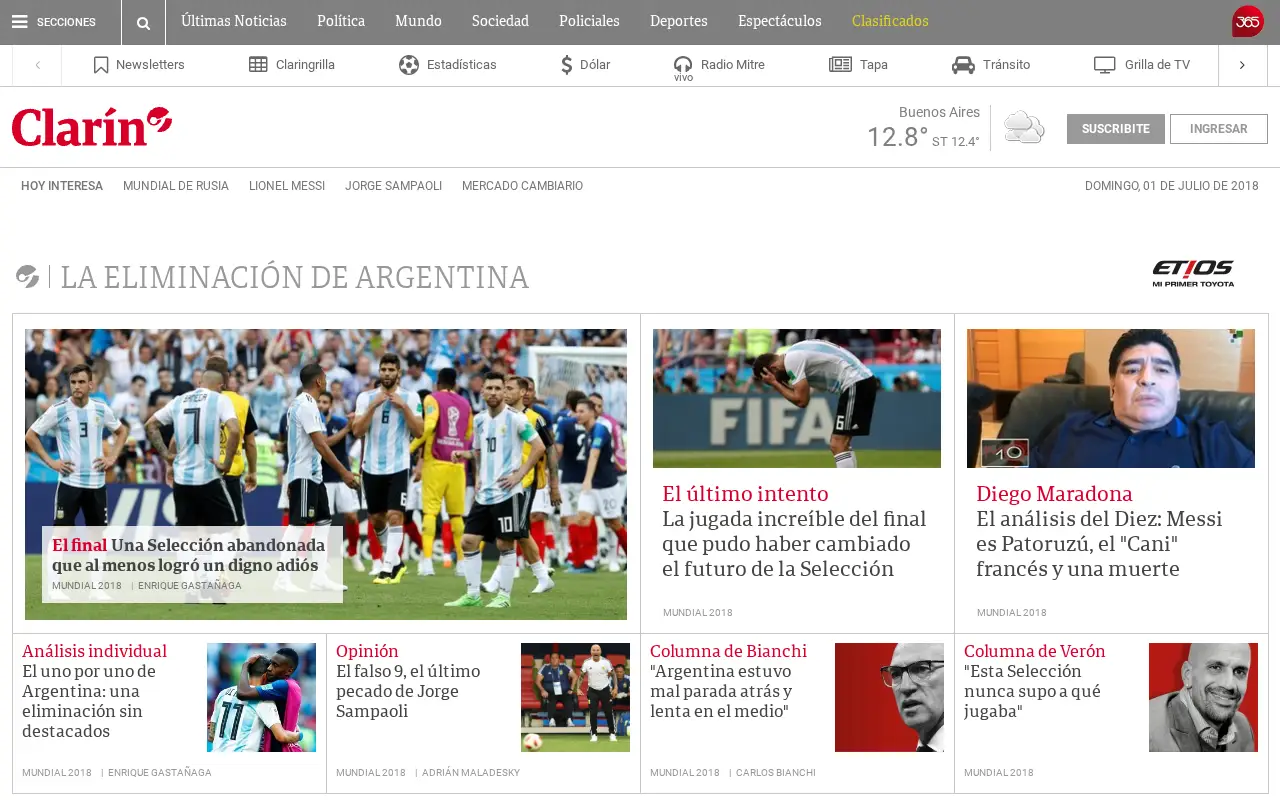This screenshot has width=1280, height=800.
Task: Open Mercado Cambiario topic link
Action: pos(522,186)
